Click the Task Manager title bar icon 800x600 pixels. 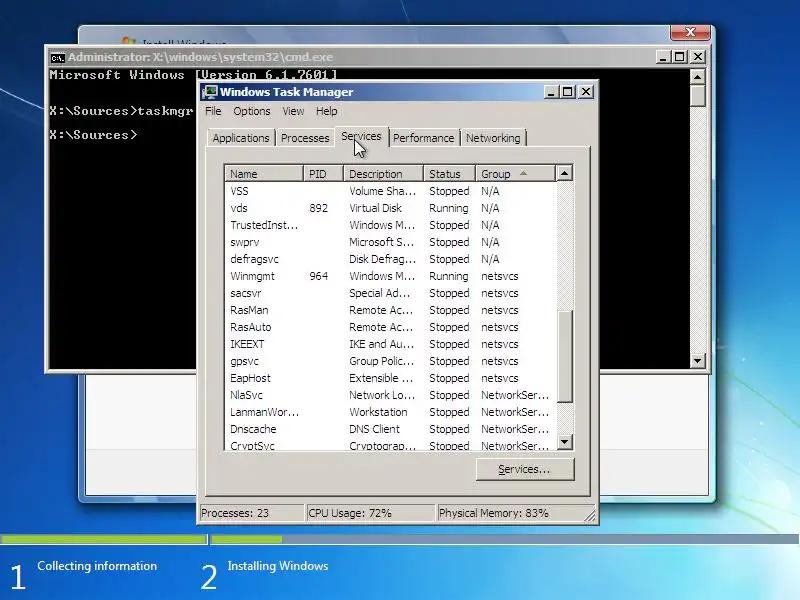coord(210,92)
